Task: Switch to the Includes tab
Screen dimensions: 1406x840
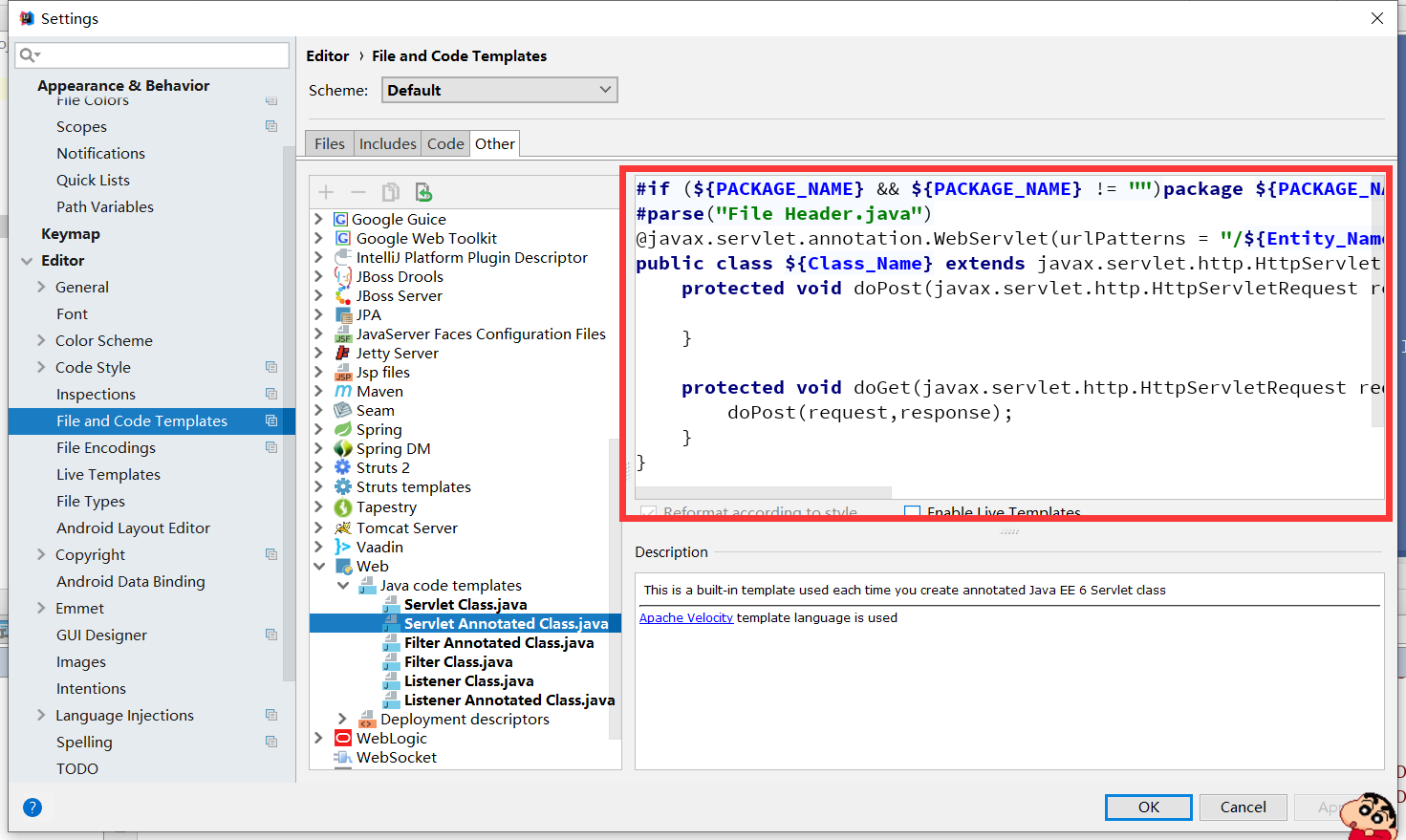Action: 387,143
